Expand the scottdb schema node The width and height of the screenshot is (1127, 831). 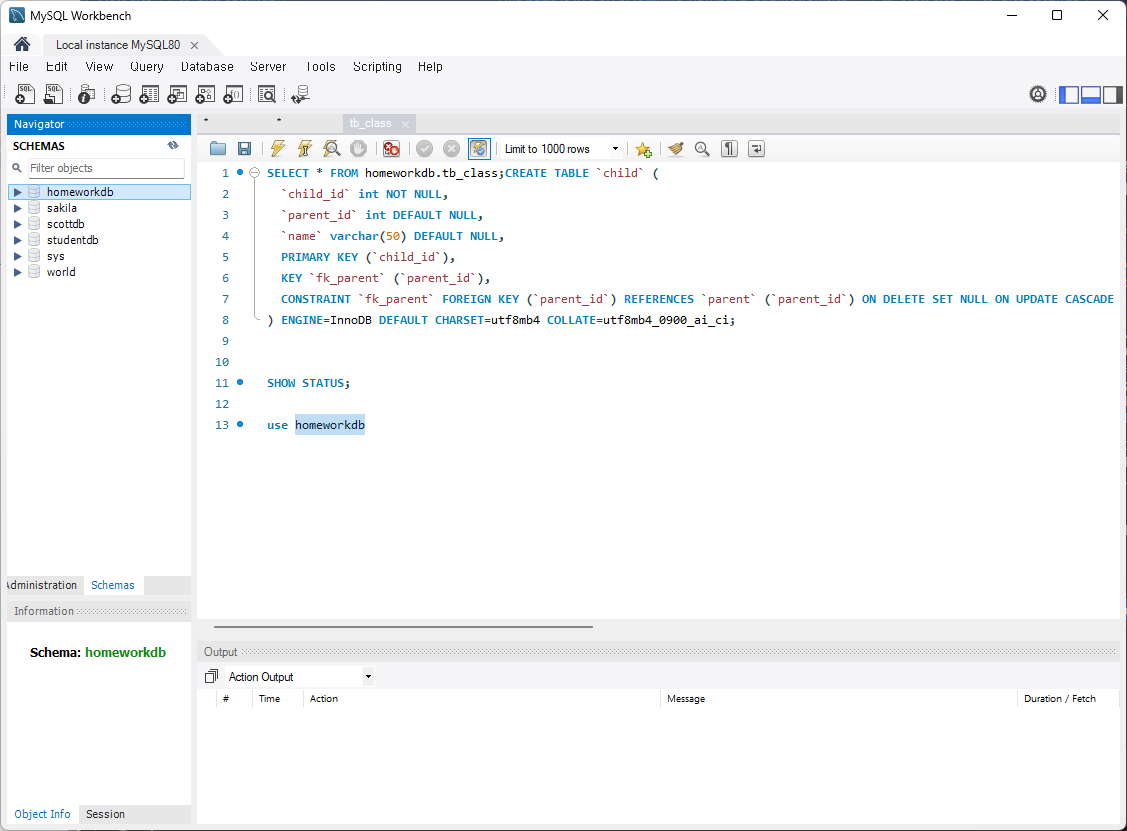coord(18,224)
